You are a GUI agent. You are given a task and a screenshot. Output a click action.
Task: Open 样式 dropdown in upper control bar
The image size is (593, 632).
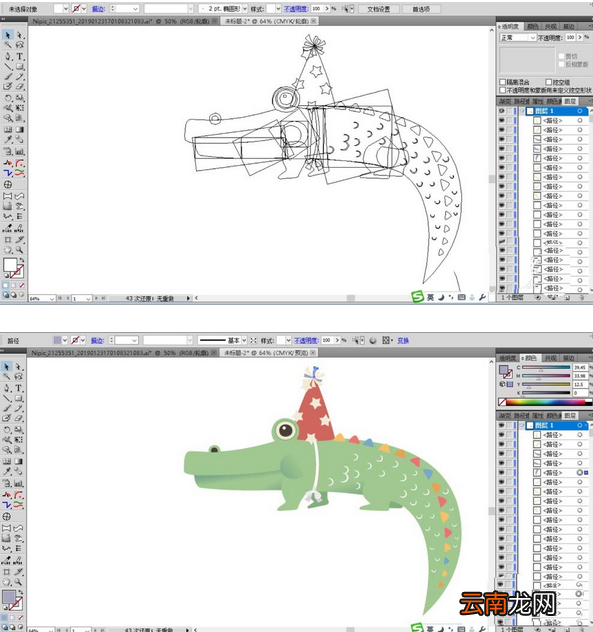click(x=278, y=8)
